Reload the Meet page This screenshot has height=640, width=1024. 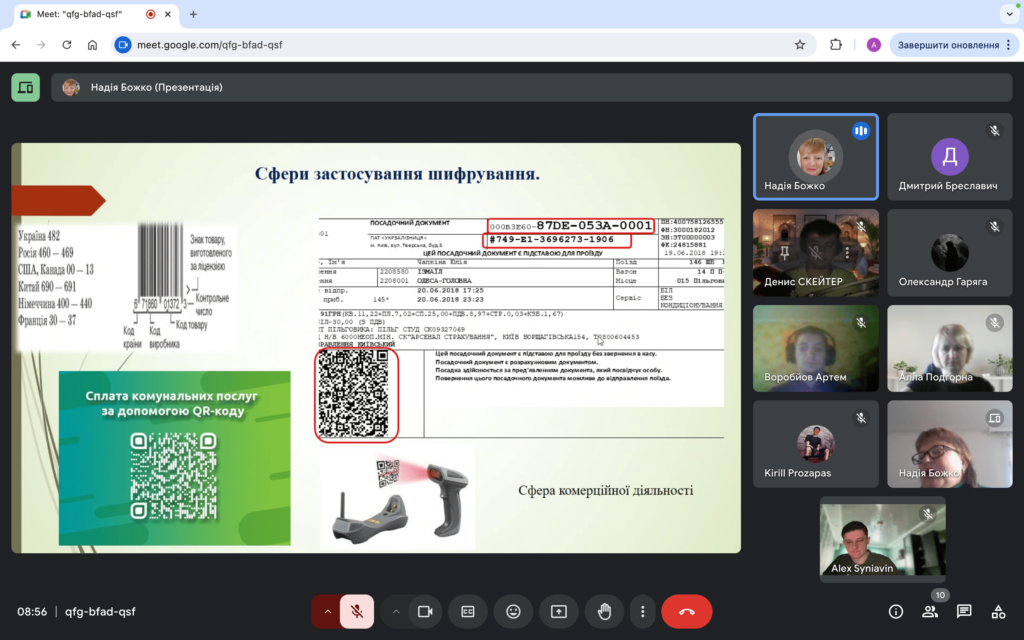tap(67, 45)
